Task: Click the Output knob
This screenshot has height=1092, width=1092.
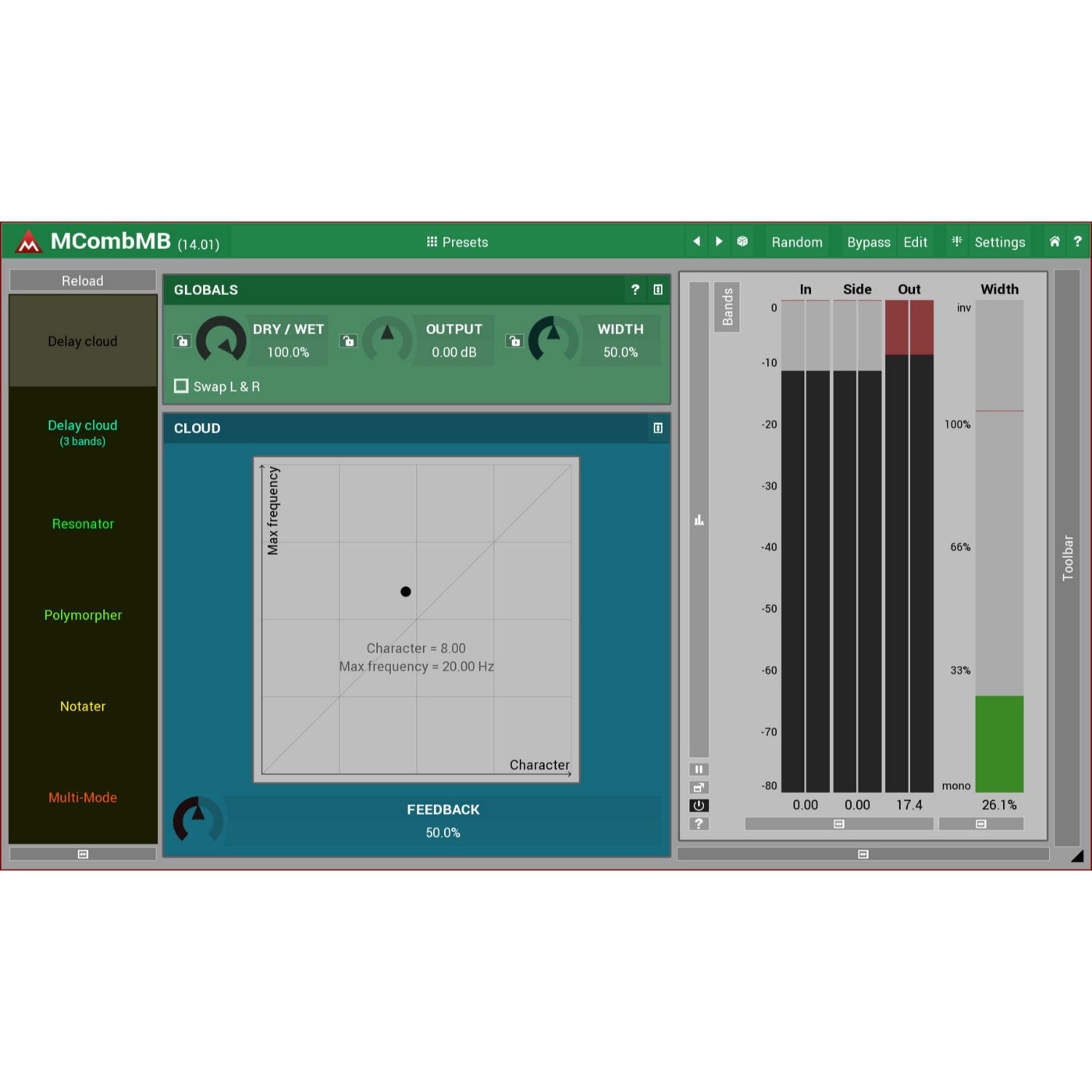Action: 387,340
